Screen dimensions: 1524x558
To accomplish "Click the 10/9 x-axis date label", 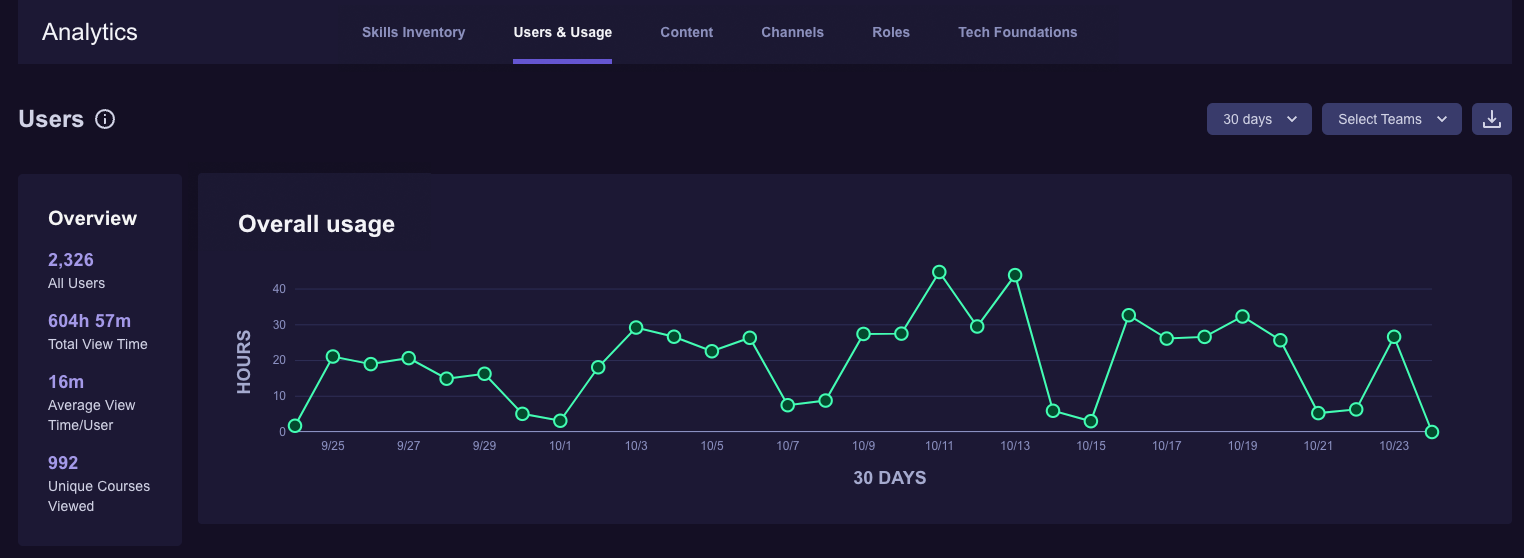I will 864,446.
